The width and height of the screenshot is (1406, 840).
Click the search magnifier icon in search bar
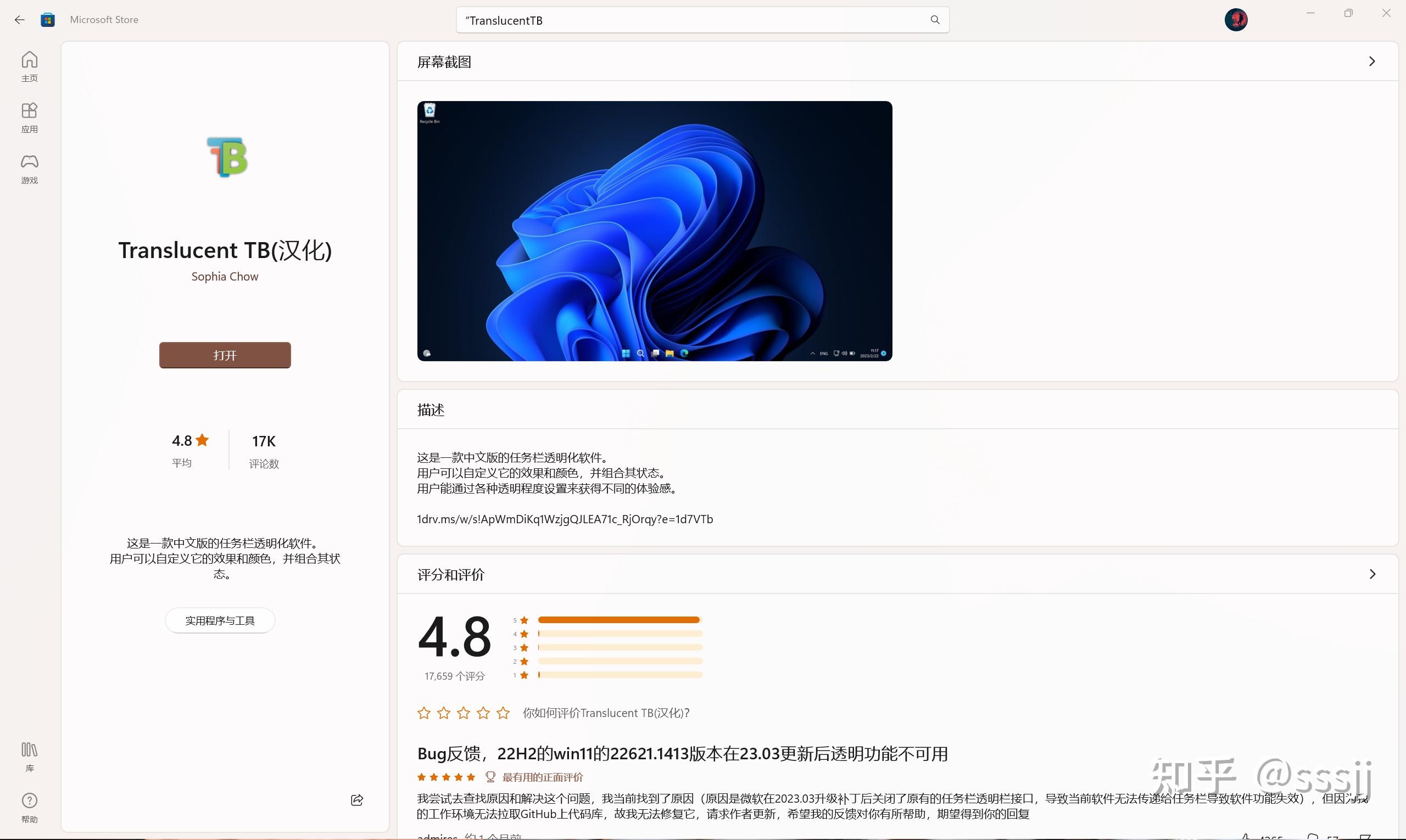[934, 19]
